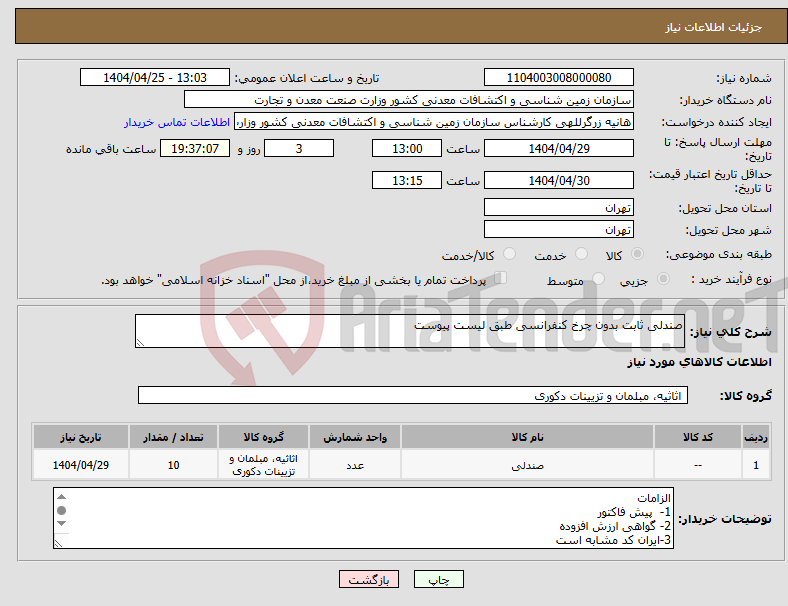Image resolution: width=788 pixels, height=606 pixels.
Task: Click the goods group field اثاثیه، مبلمان
Action: click(413, 395)
